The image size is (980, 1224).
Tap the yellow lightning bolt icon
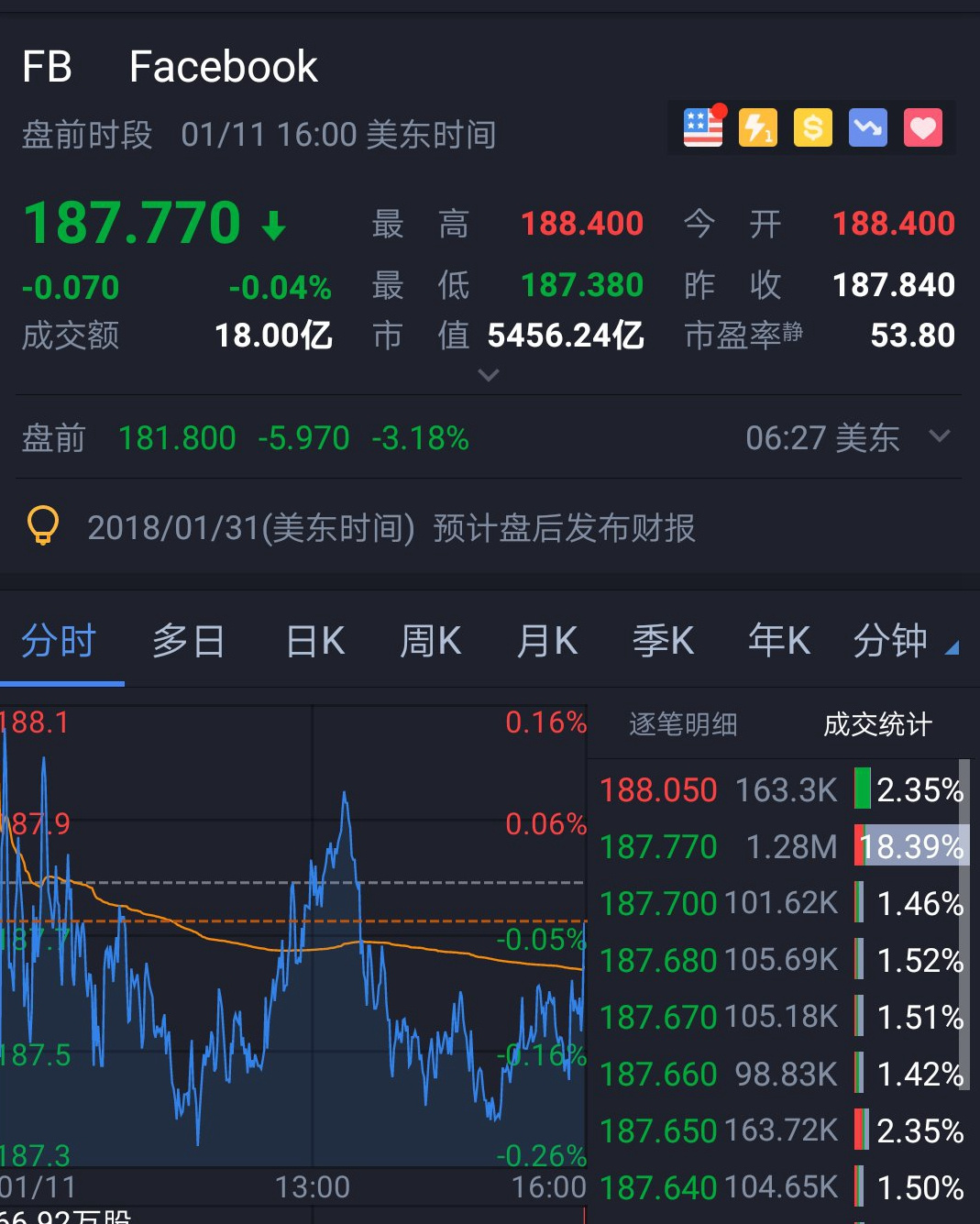click(758, 127)
